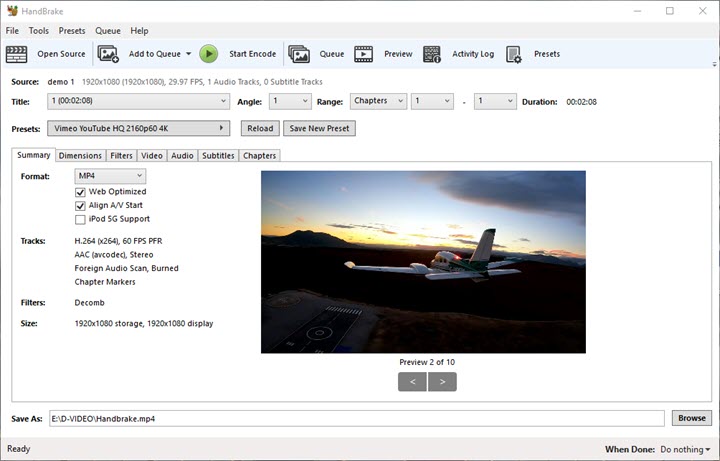Viewport: 720px width, 461px height.
Task: Click the HandBrake app logo in title bar
Action: 12,11
